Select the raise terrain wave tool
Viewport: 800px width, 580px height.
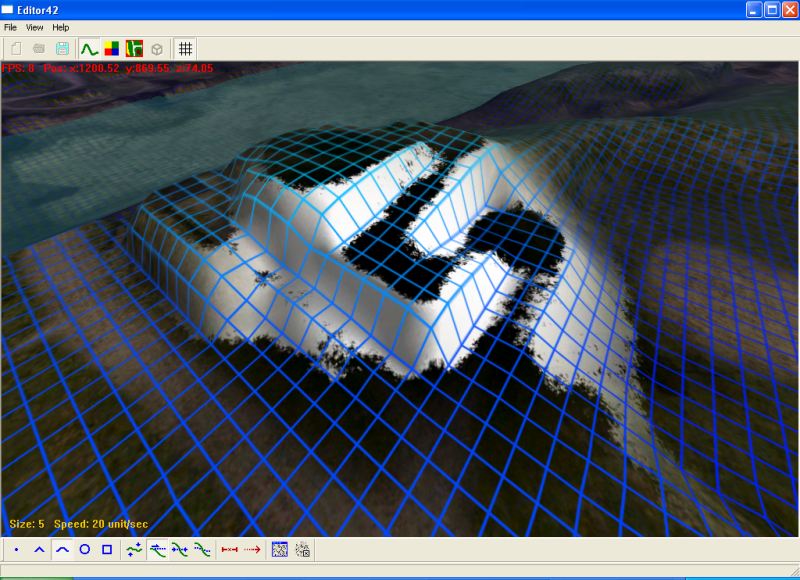[135, 549]
